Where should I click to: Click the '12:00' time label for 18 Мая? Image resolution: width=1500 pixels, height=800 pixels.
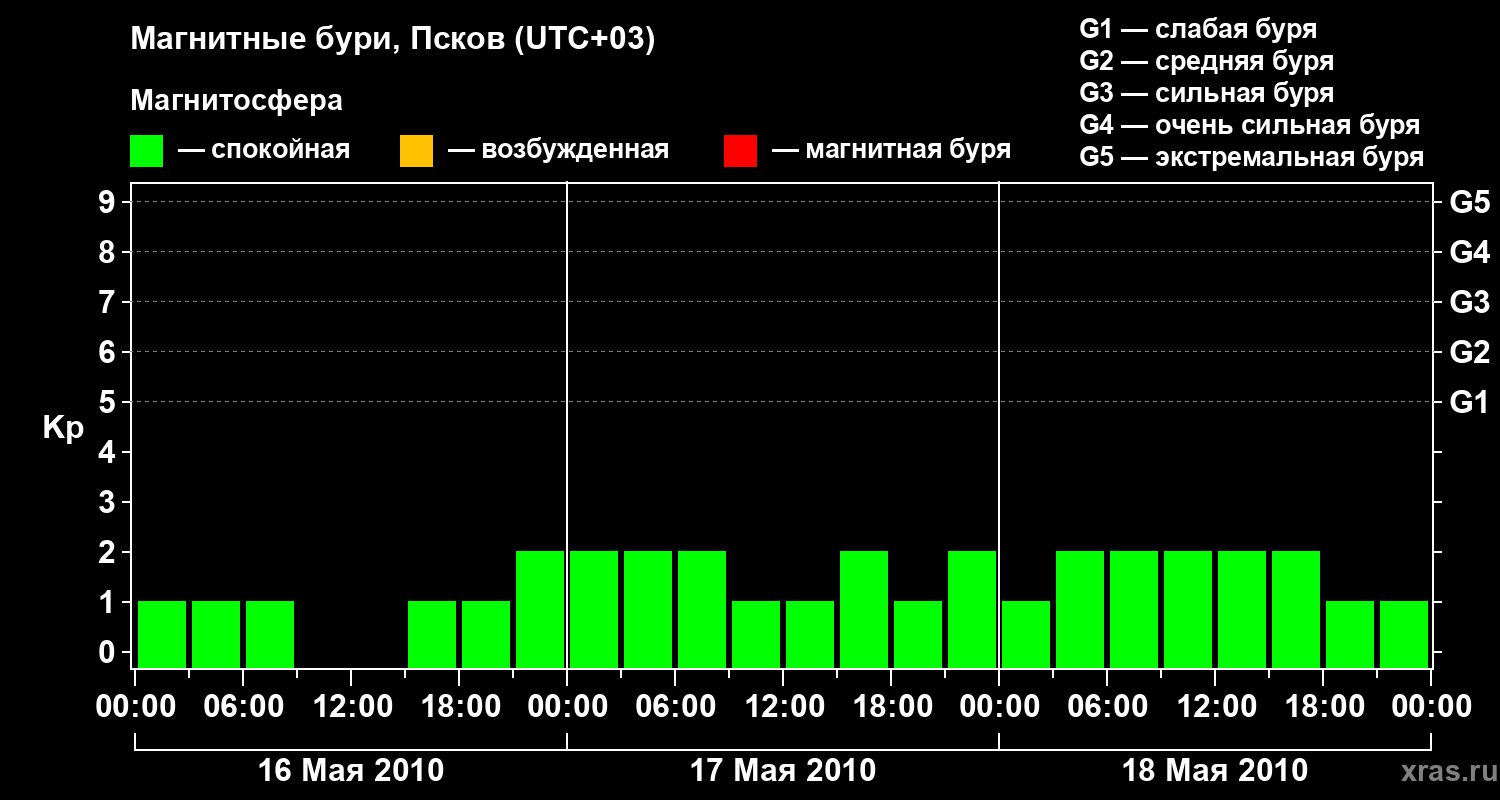point(1215,707)
